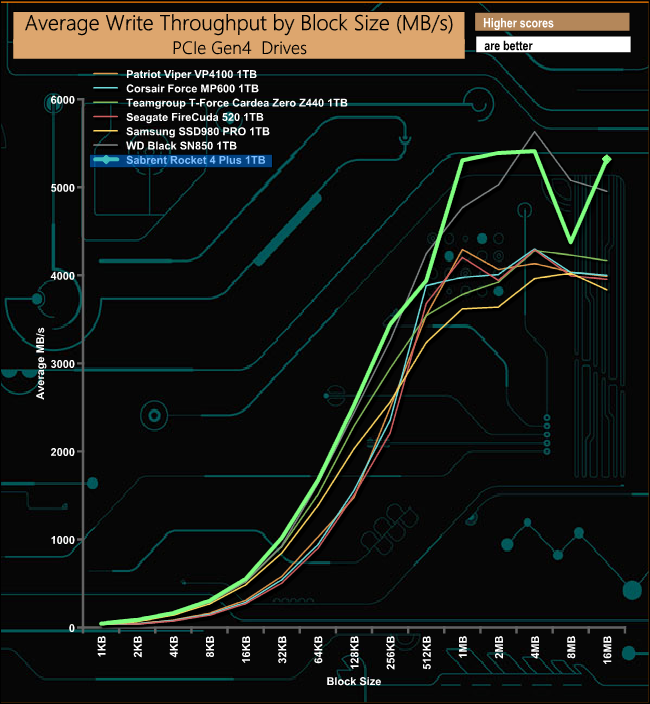
Task: Click the Corsair Force MP600 1TB legend entry
Action: click(x=176, y=88)
